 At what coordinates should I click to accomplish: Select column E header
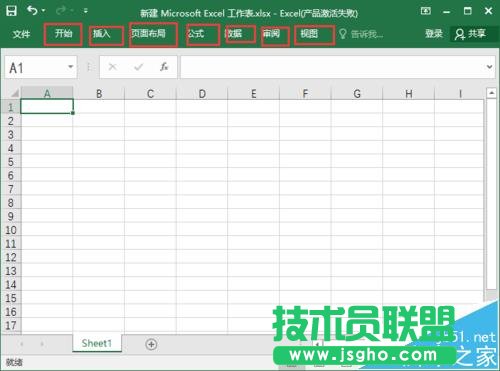click(x=254, y=94)
